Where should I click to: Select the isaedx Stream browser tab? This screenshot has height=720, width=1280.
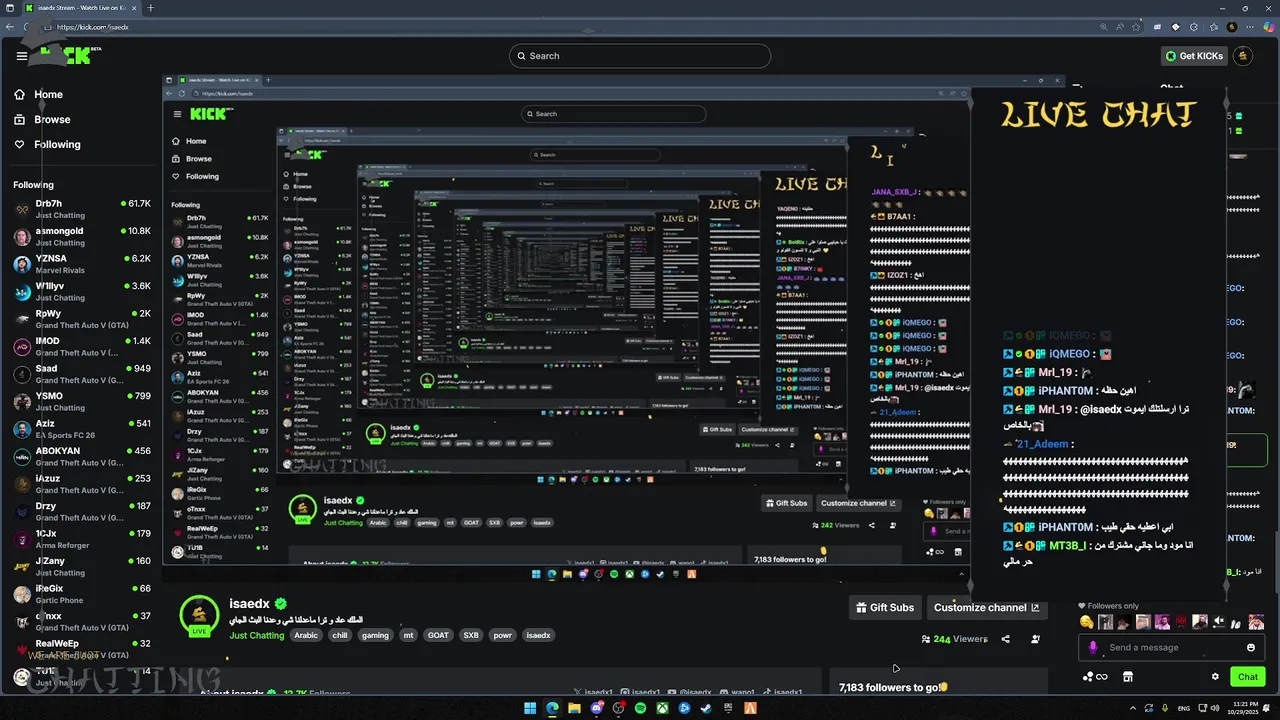[80, 8]
